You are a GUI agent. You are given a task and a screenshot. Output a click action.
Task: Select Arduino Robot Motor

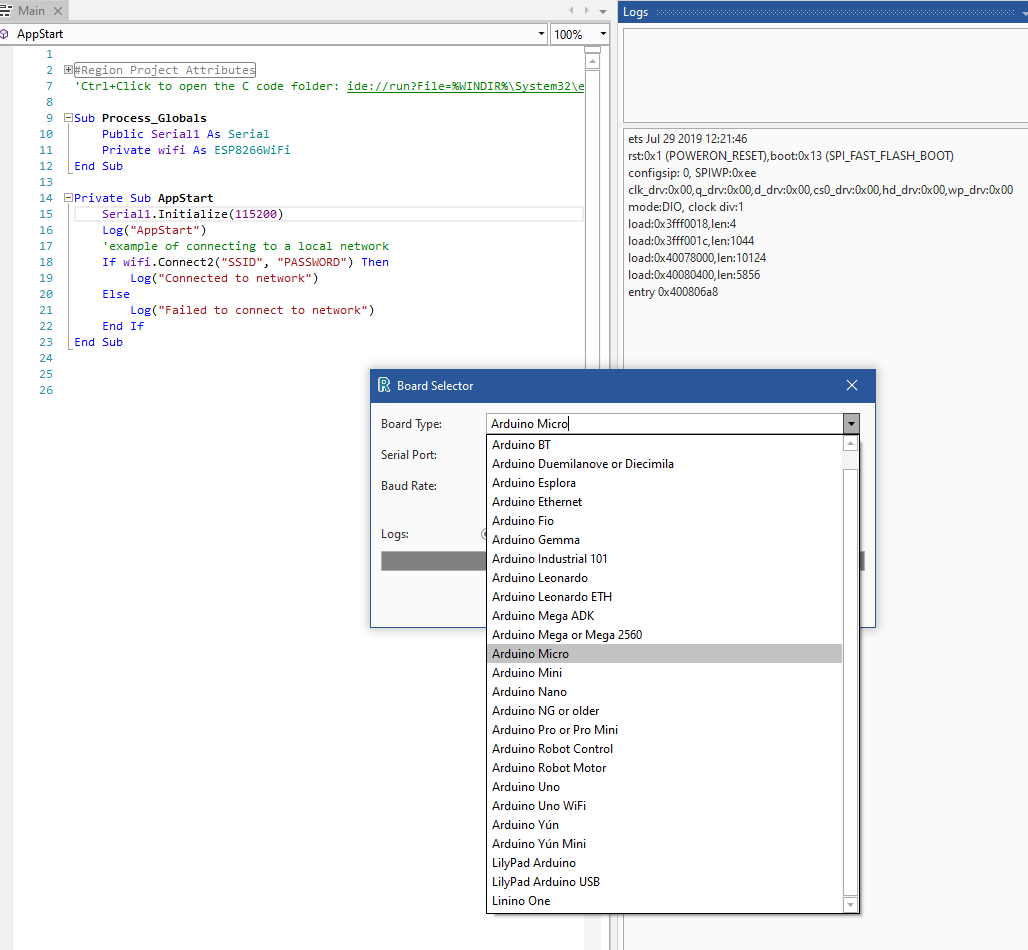665,768
